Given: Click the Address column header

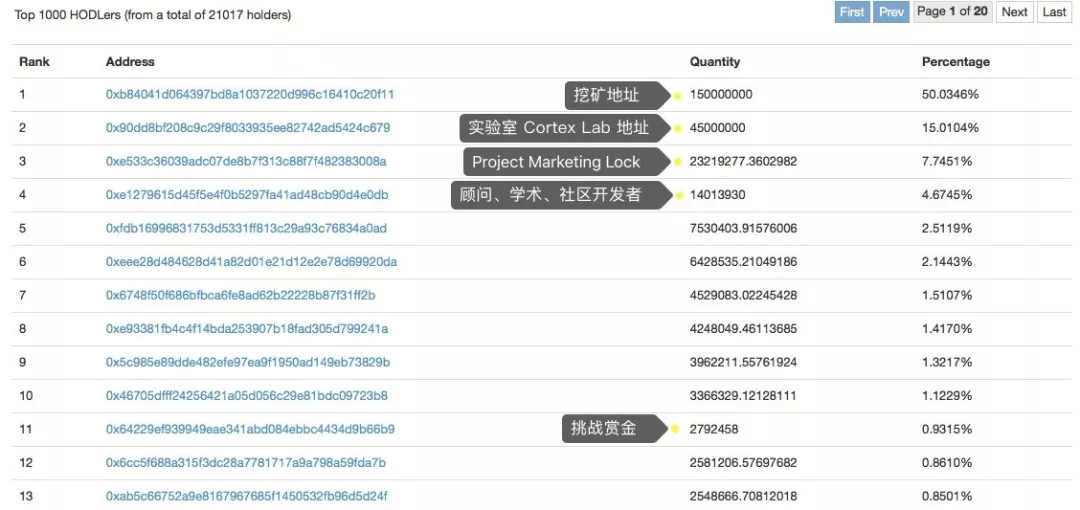Looking at the screenshot, I should (x=130, y=61).
